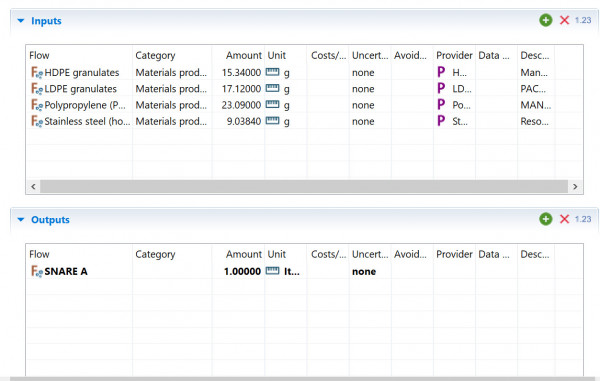Viewport: 600px width, 381px height.
Task: Collapse the Inputs section
Action: click(x=21, y=21)
